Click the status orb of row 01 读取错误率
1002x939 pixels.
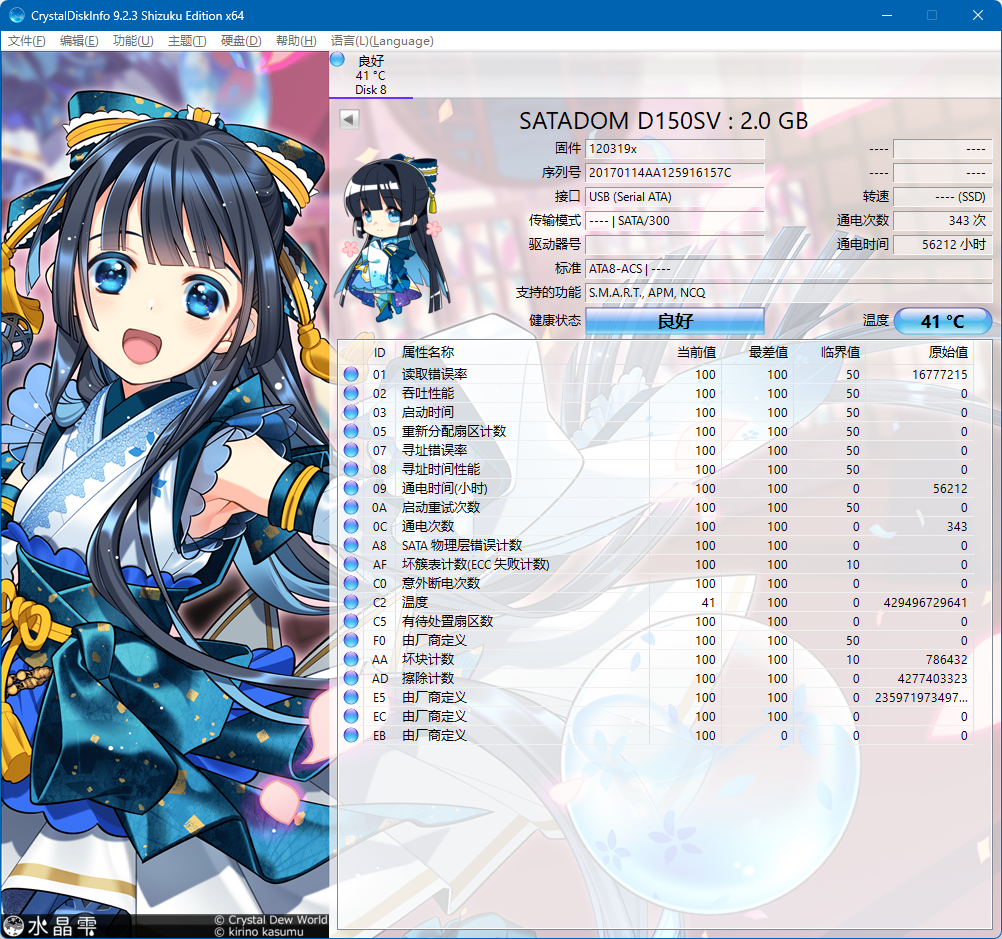click(x=351, y=374)
